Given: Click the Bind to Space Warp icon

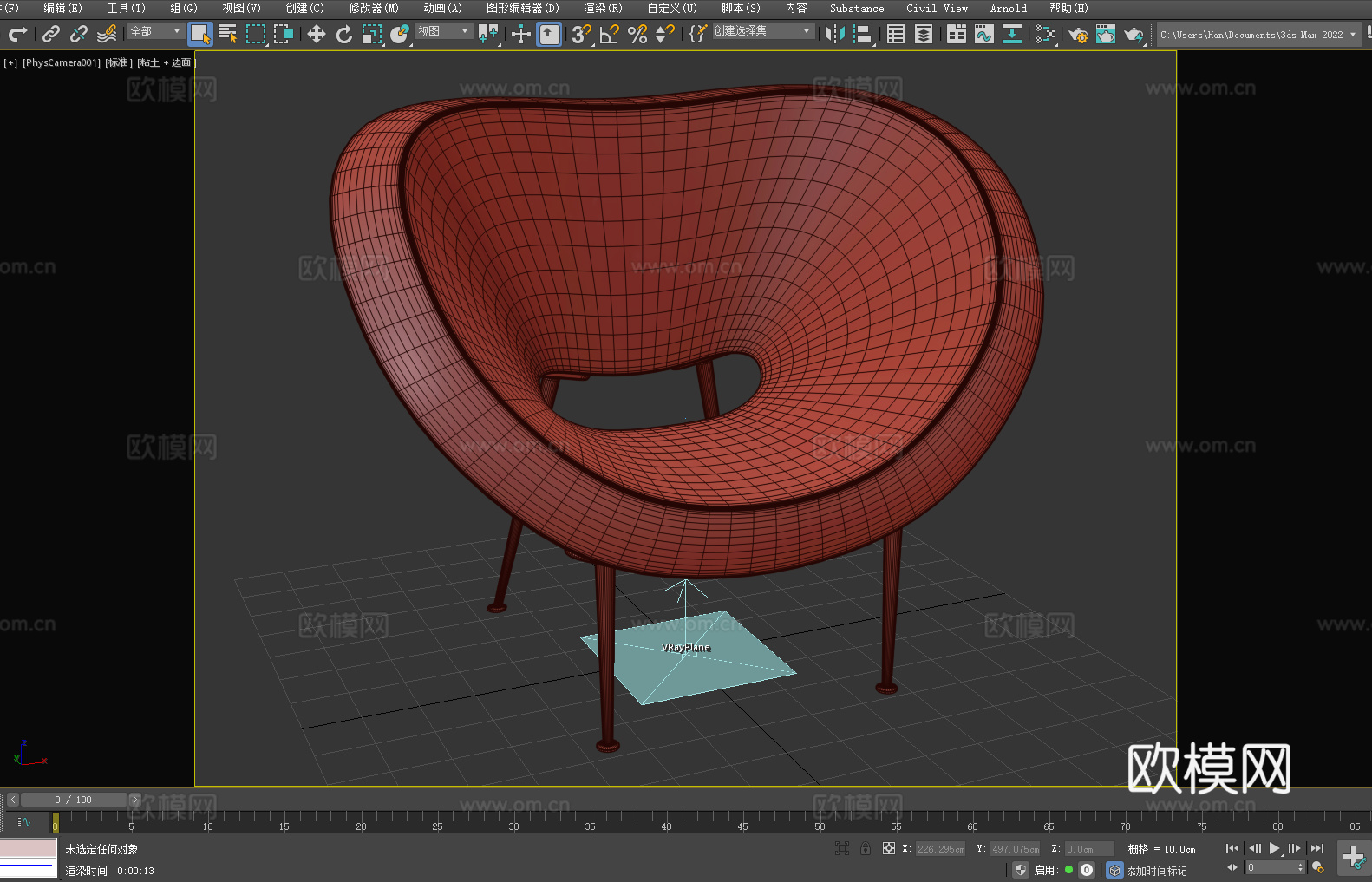Looking at the screenshot, I should 107,34.
